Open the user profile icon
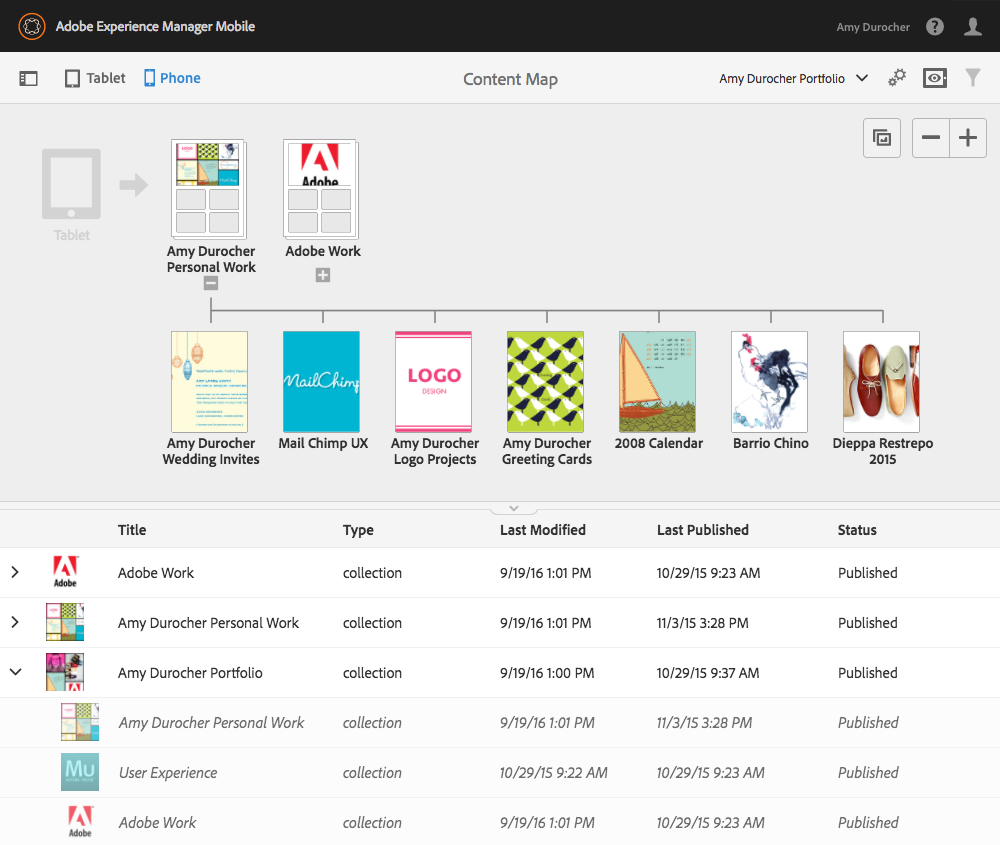Screen dimensions: 1000x845 point(973,27)
